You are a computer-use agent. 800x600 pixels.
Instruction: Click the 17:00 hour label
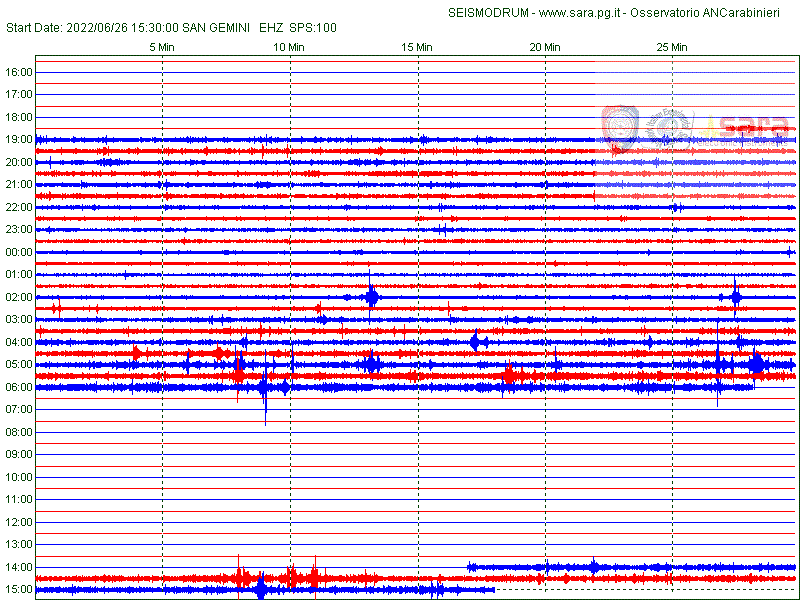coord(19,95)
